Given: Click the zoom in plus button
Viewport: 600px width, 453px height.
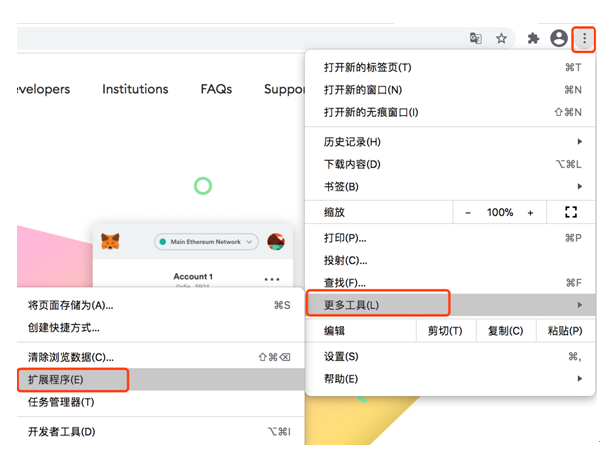Looking at the screenshot, I should [x=530, y=213].
